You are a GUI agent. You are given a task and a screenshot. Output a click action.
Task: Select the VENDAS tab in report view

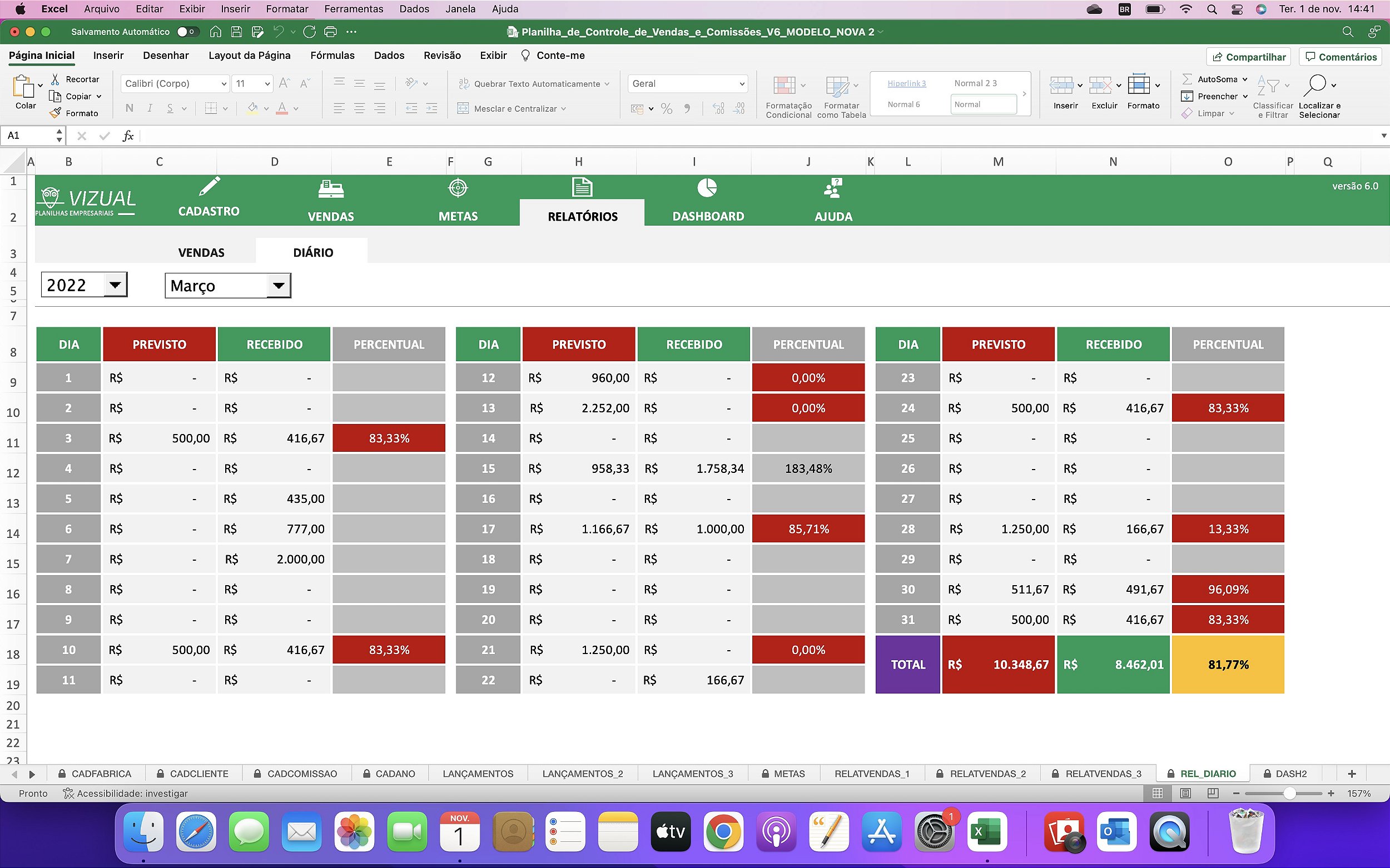pyautogui.click(x=200, y=252)
